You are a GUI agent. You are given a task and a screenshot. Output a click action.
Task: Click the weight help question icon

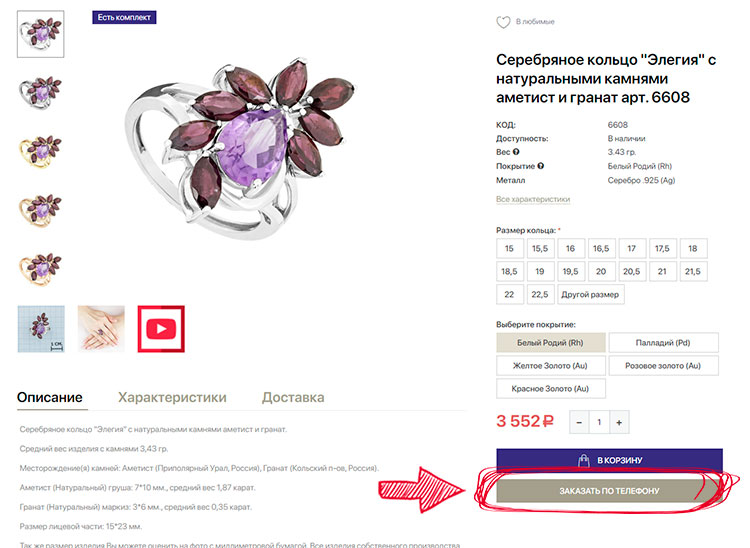[x=516, y=152]
